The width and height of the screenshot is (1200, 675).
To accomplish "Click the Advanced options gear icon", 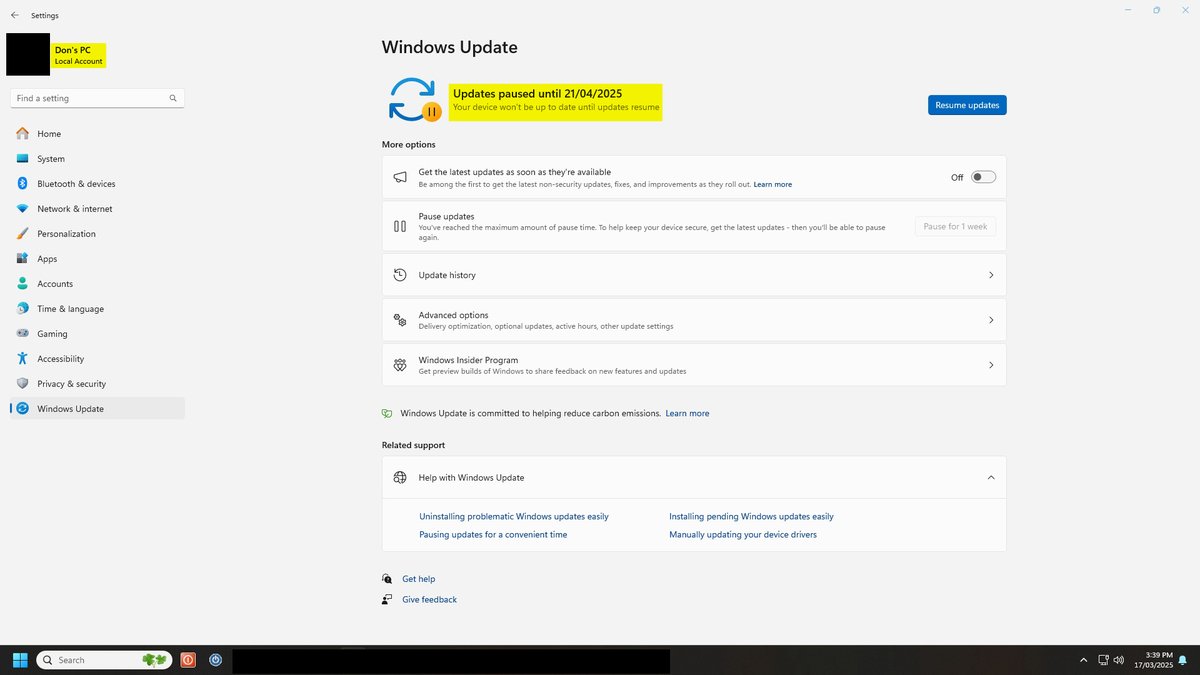I will (x=400, y=319).
